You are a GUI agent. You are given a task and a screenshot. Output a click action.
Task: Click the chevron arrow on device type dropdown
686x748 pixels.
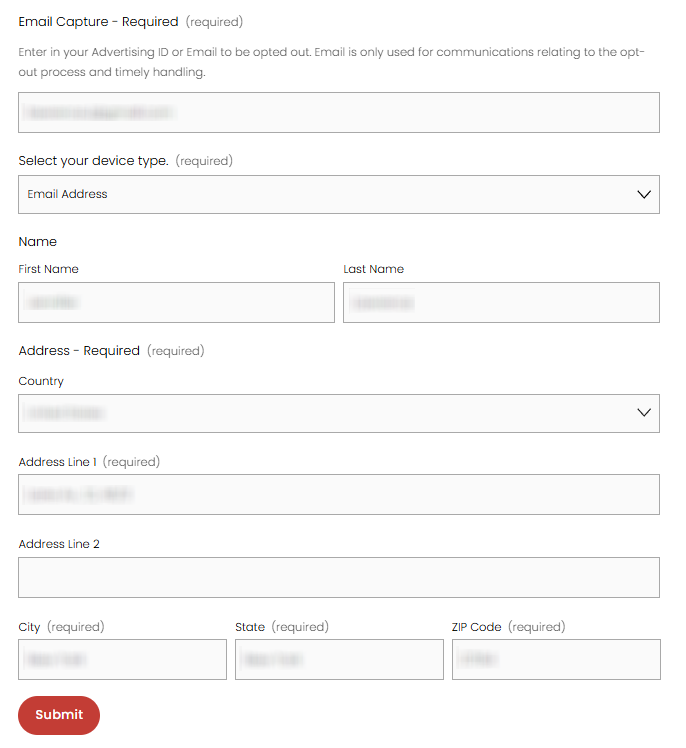point(644,195)
